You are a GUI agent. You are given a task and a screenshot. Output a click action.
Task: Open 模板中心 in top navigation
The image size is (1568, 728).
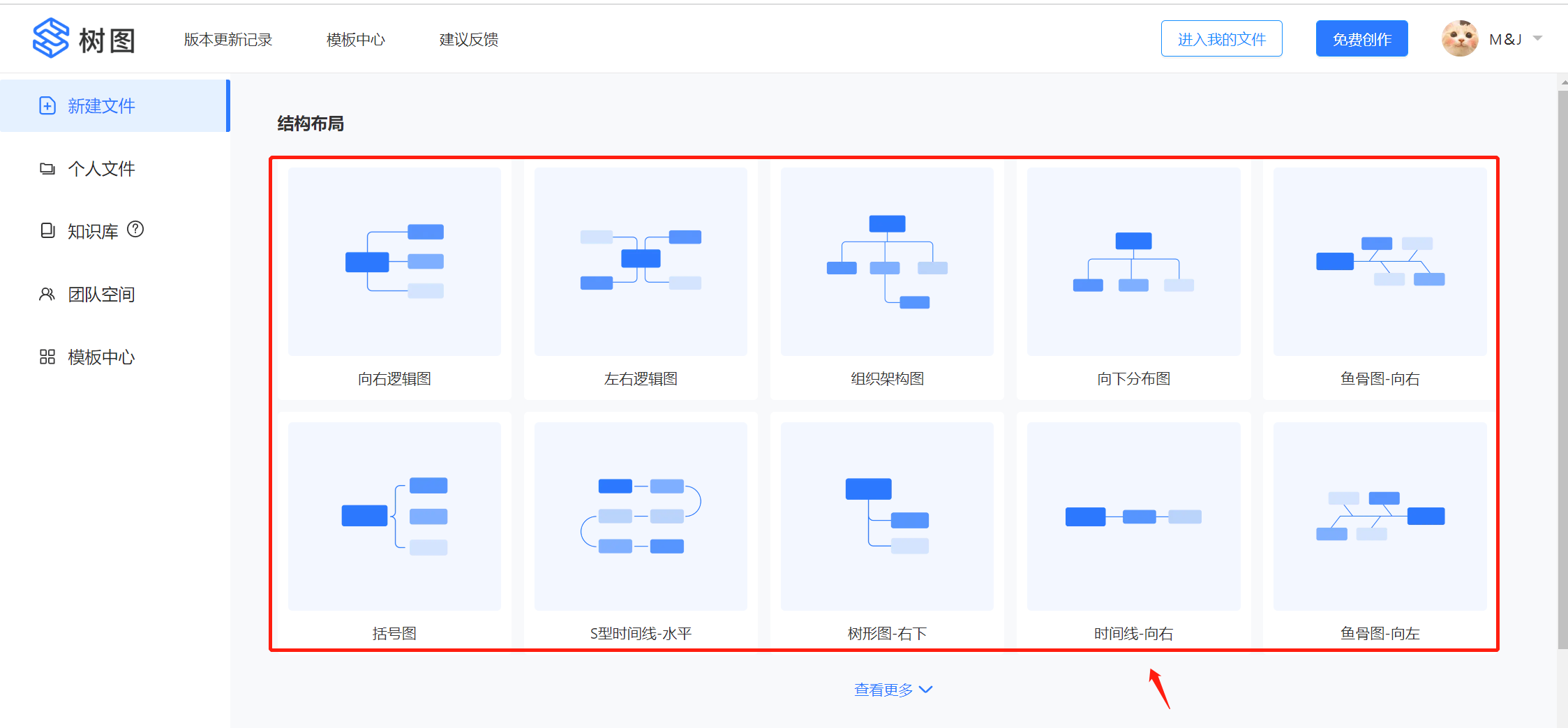(x=356, y=39)
